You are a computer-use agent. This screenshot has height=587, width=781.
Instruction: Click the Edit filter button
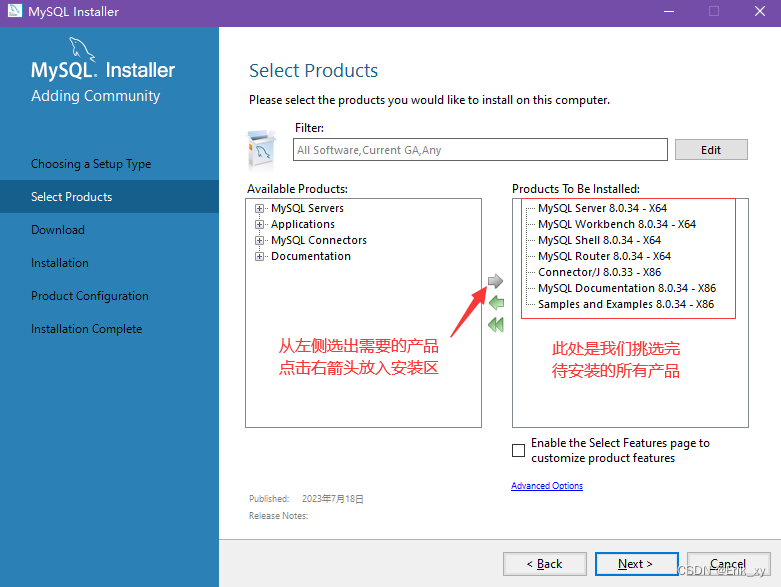[711, 149]
